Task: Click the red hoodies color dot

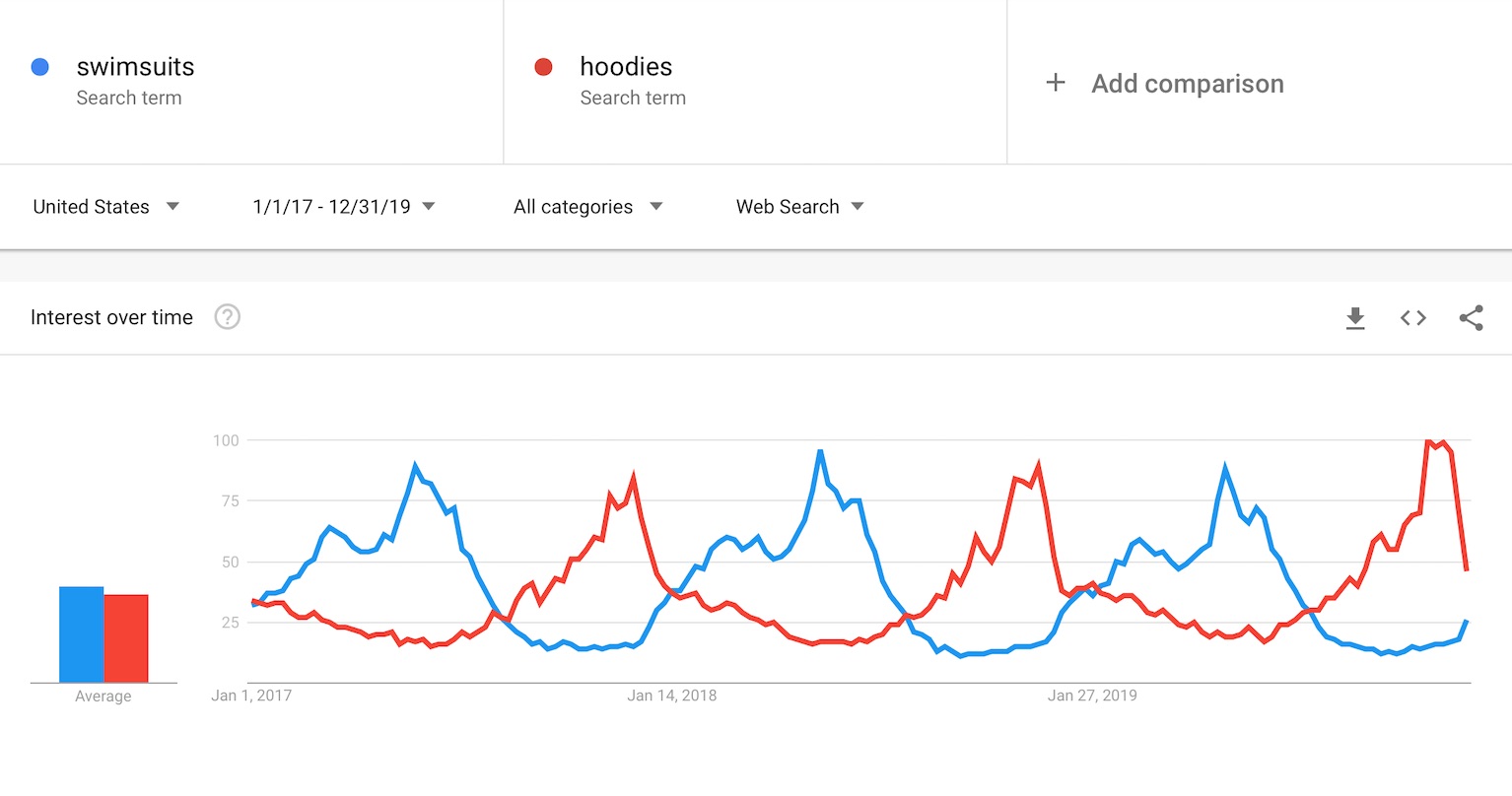Action: point(543,67)
